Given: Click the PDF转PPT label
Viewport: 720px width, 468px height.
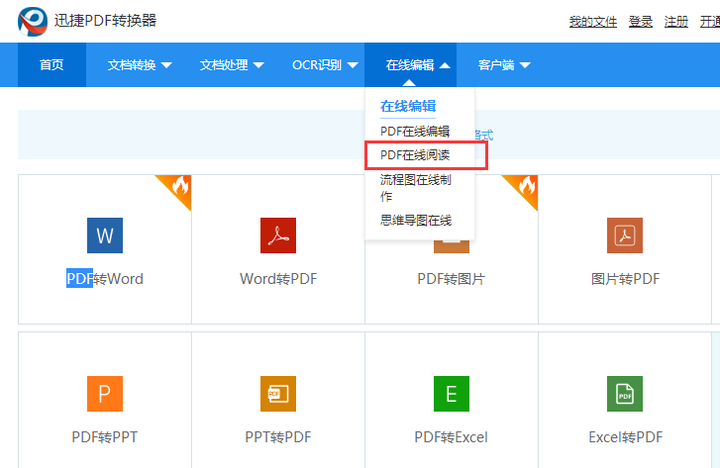Looking at the screenshot, I should [105, 437].
